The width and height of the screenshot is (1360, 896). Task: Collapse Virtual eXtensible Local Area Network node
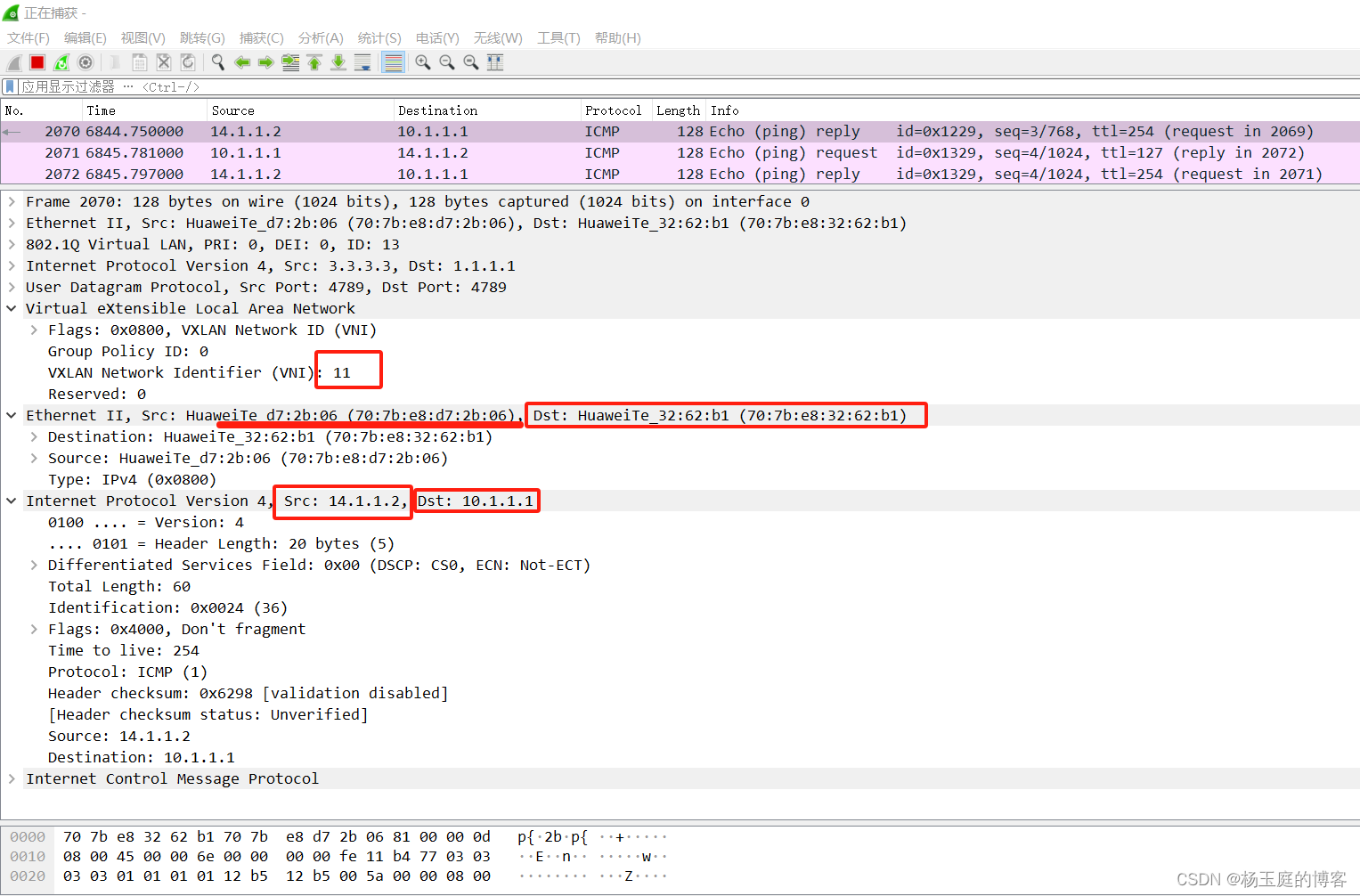click(x=12, y=309)
